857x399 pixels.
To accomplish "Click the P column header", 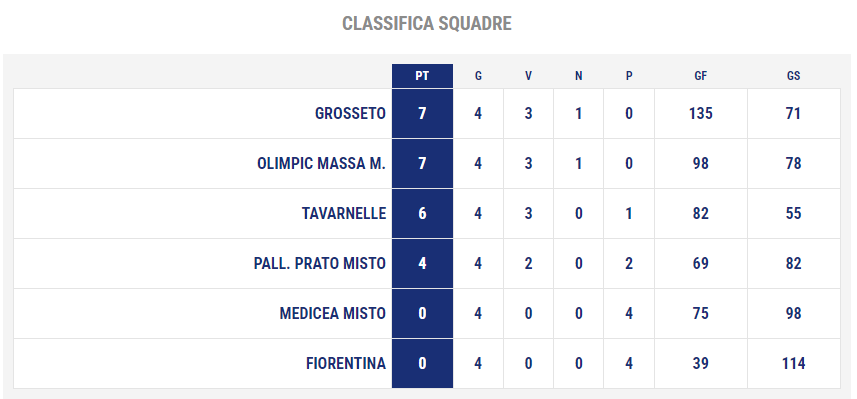I will click(629, 76).
